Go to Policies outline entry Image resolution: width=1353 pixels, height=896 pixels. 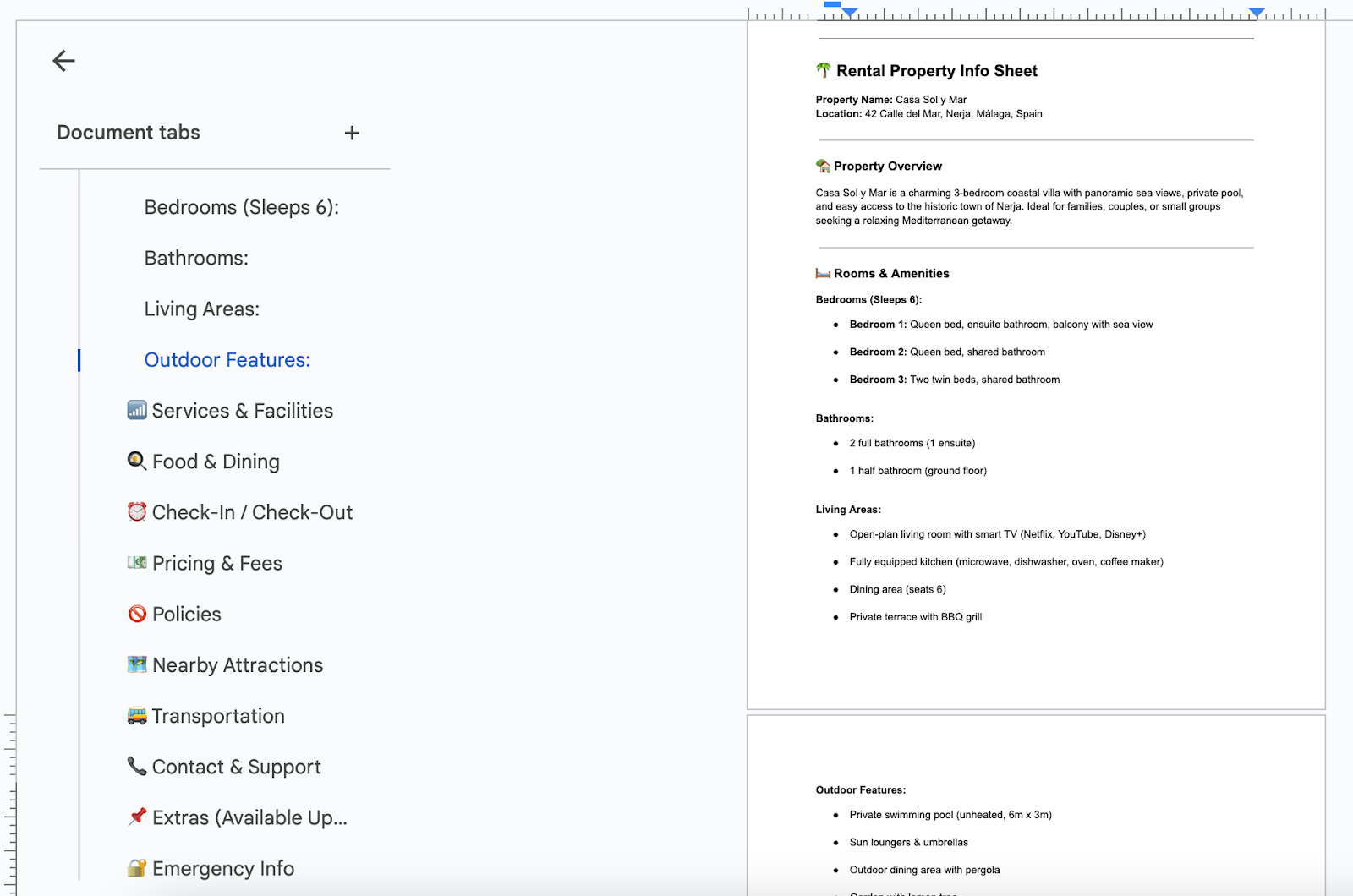tap(174, 615)
